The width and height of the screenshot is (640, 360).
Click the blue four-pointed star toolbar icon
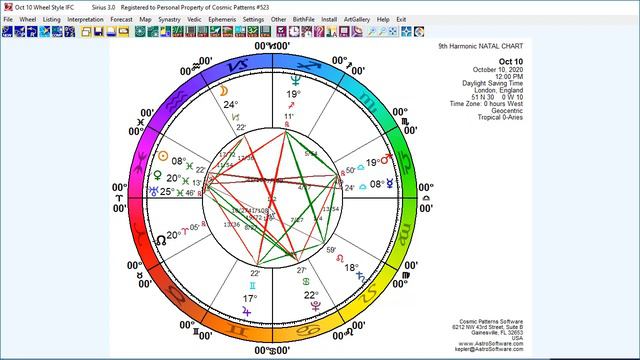406,31
